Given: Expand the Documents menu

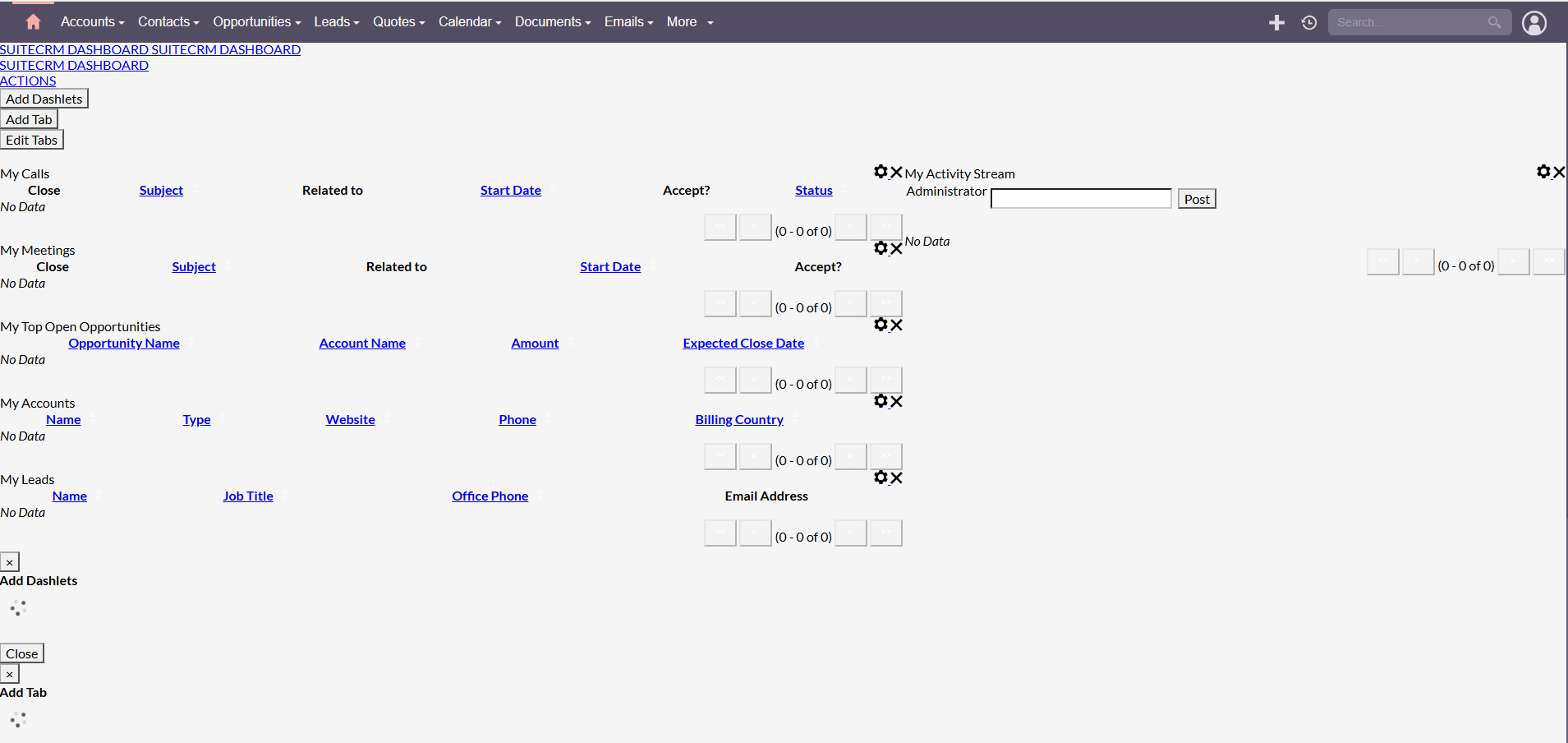Looking at the screenshot, I should click(553, 22).
